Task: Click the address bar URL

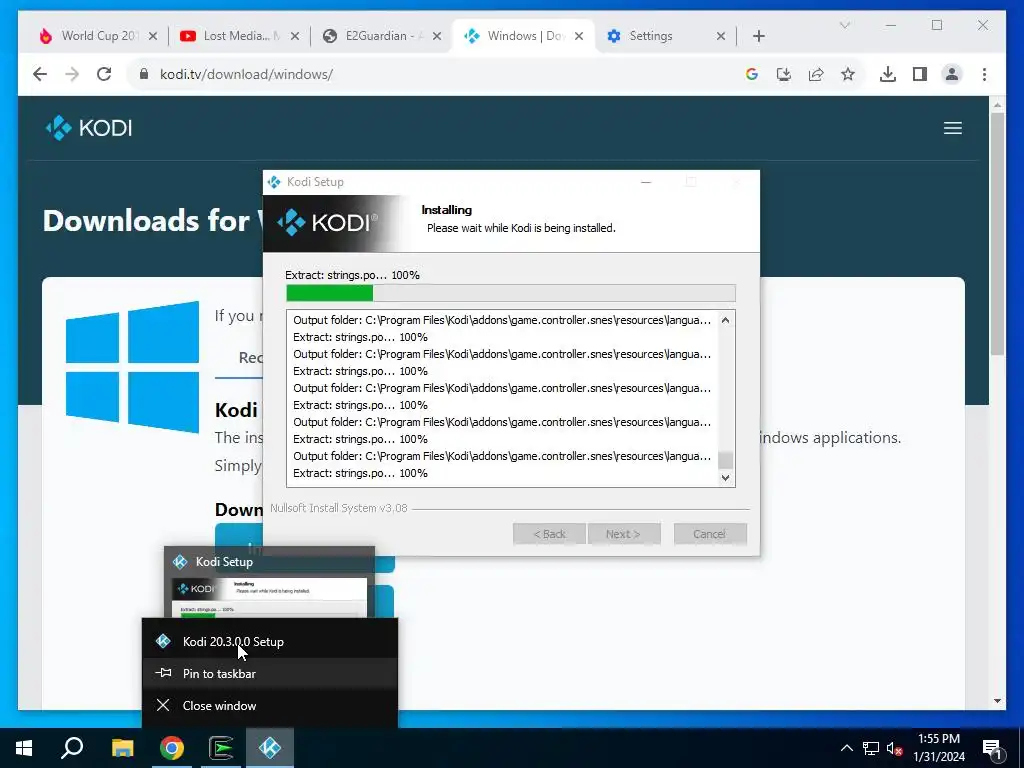Action: pyautogui.click(x=246, y=74)
